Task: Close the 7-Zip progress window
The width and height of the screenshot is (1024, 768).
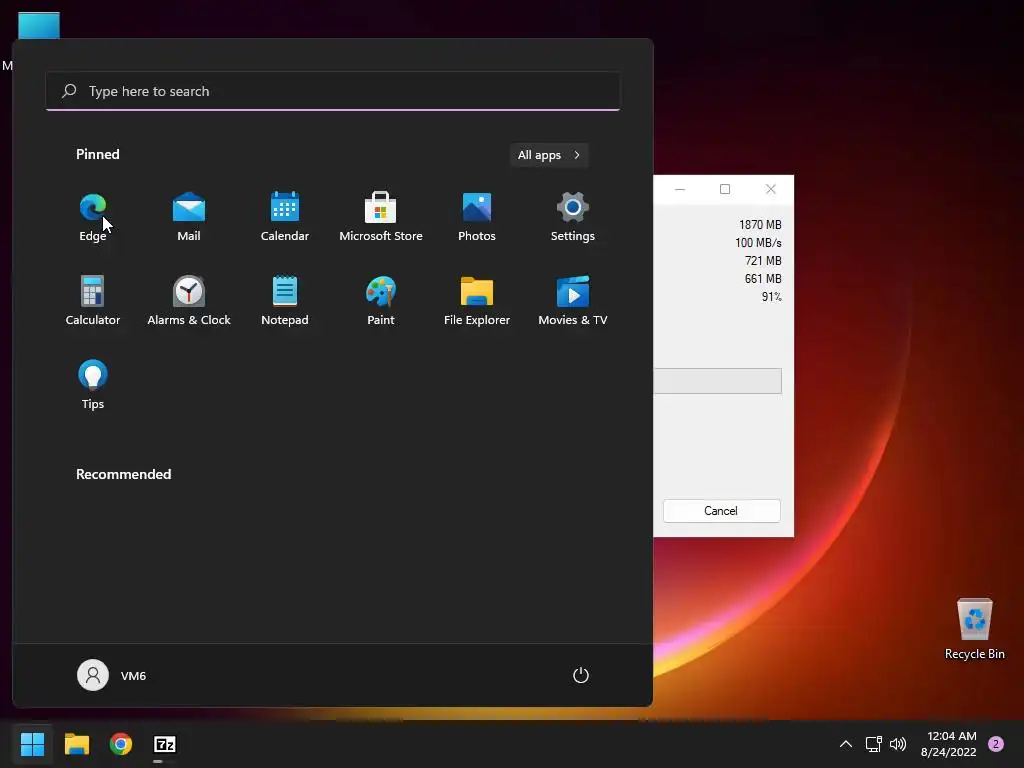Action: pos(771,189)
